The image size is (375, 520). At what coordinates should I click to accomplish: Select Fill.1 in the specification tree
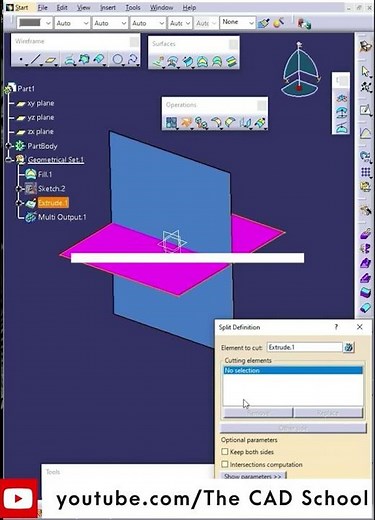[x=45, y=174]
